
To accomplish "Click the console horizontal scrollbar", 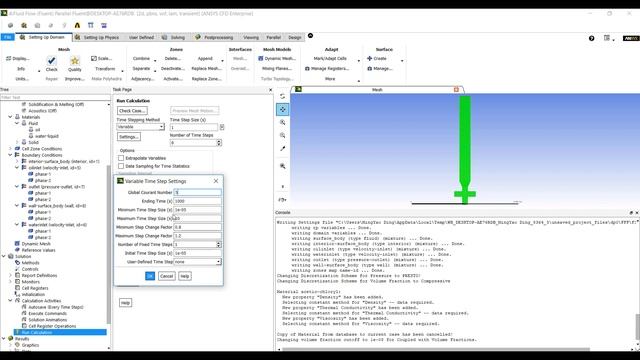I will coord(436,349).
